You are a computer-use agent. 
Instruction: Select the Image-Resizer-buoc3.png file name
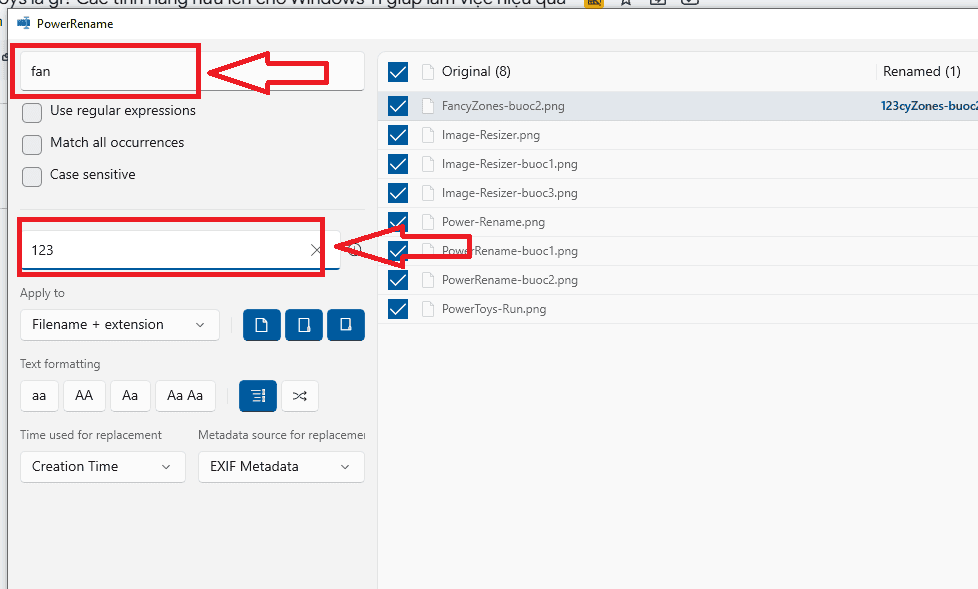[x=510, y=193]
